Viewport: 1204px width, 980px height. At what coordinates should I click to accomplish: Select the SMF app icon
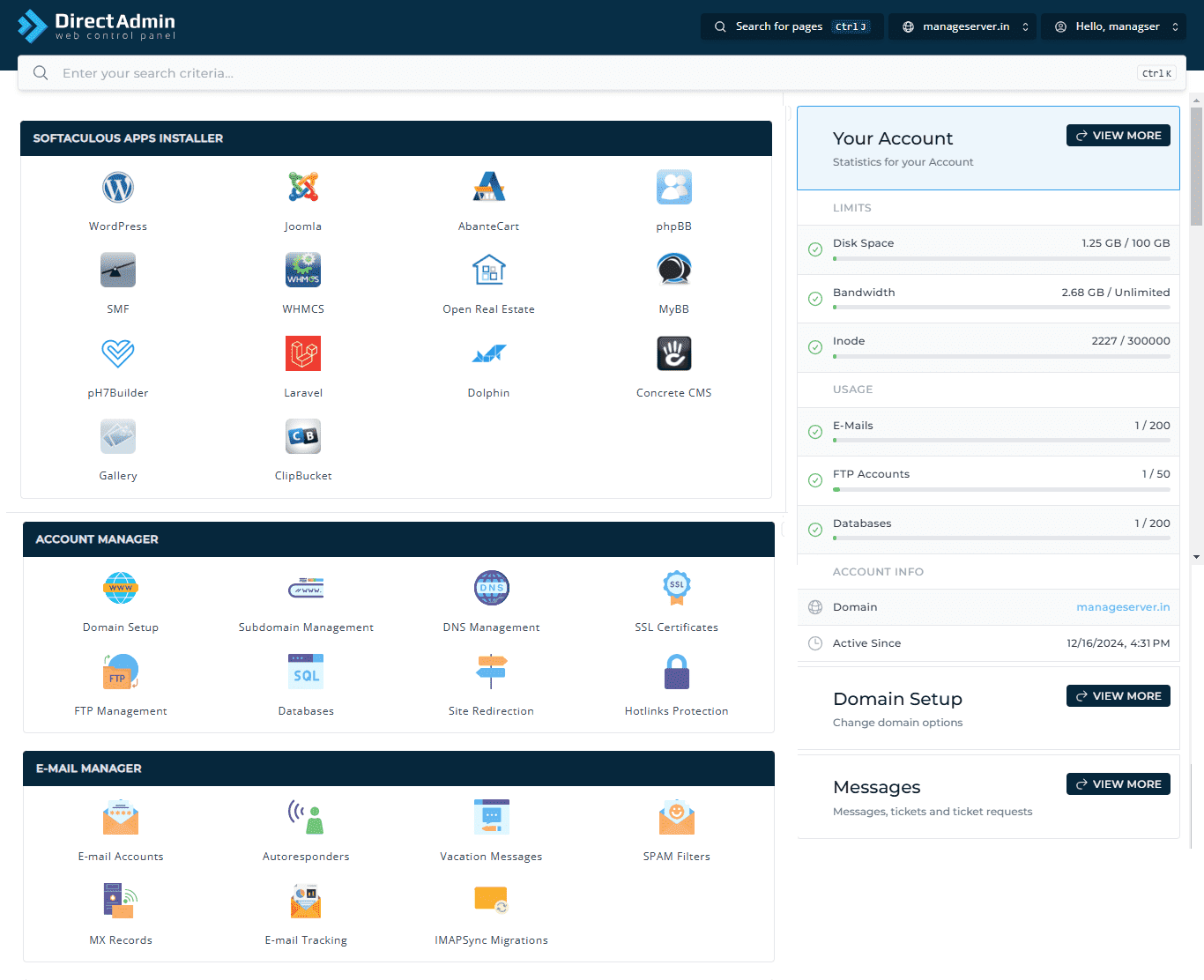click(x=118, y=270)
